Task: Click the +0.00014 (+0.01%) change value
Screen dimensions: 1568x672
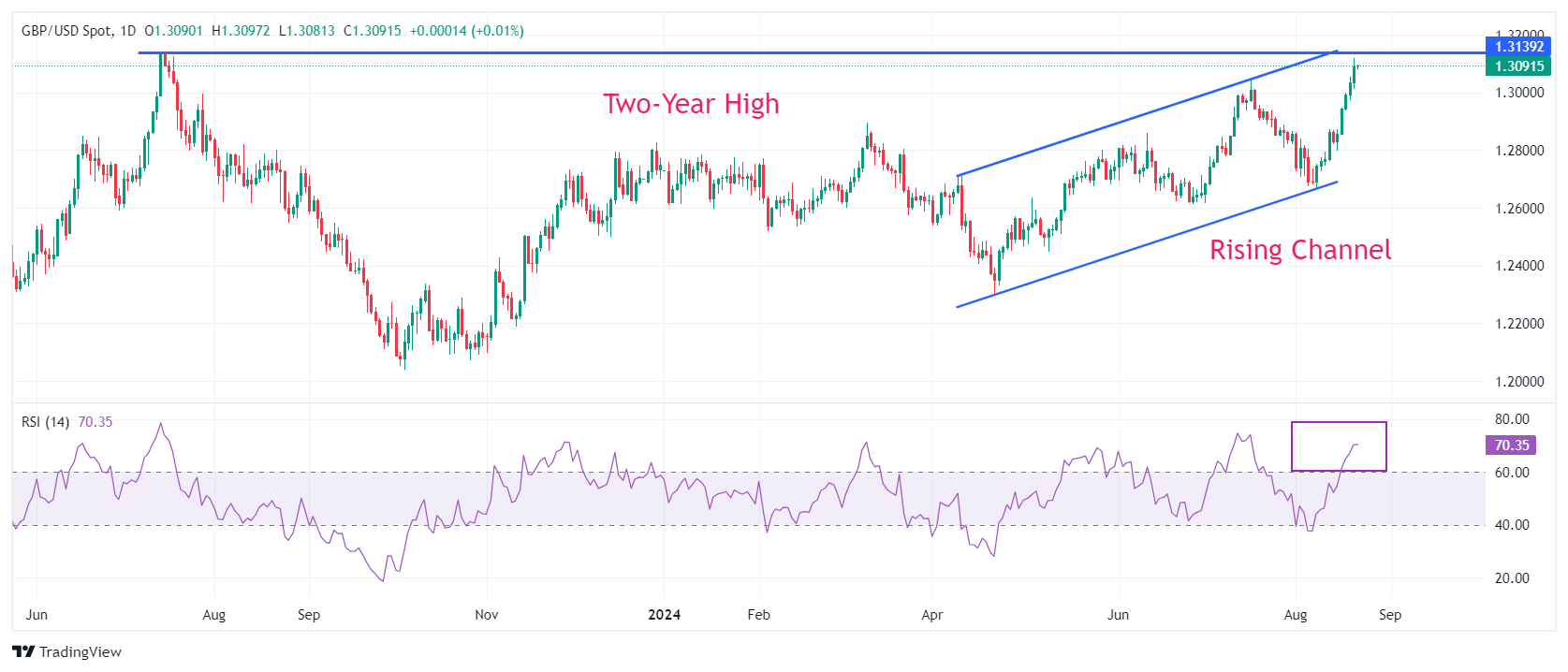Action: 467,31
